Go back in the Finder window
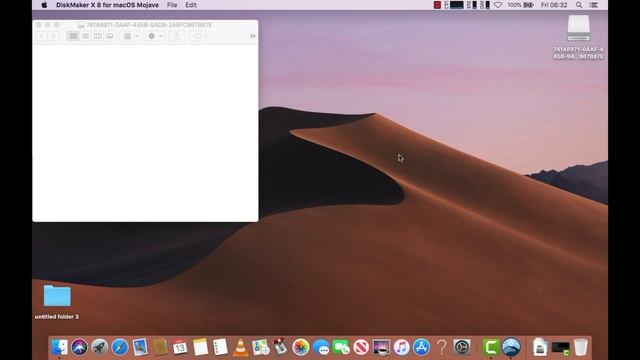Screen dimensions: 640x360 pos(42,36)
